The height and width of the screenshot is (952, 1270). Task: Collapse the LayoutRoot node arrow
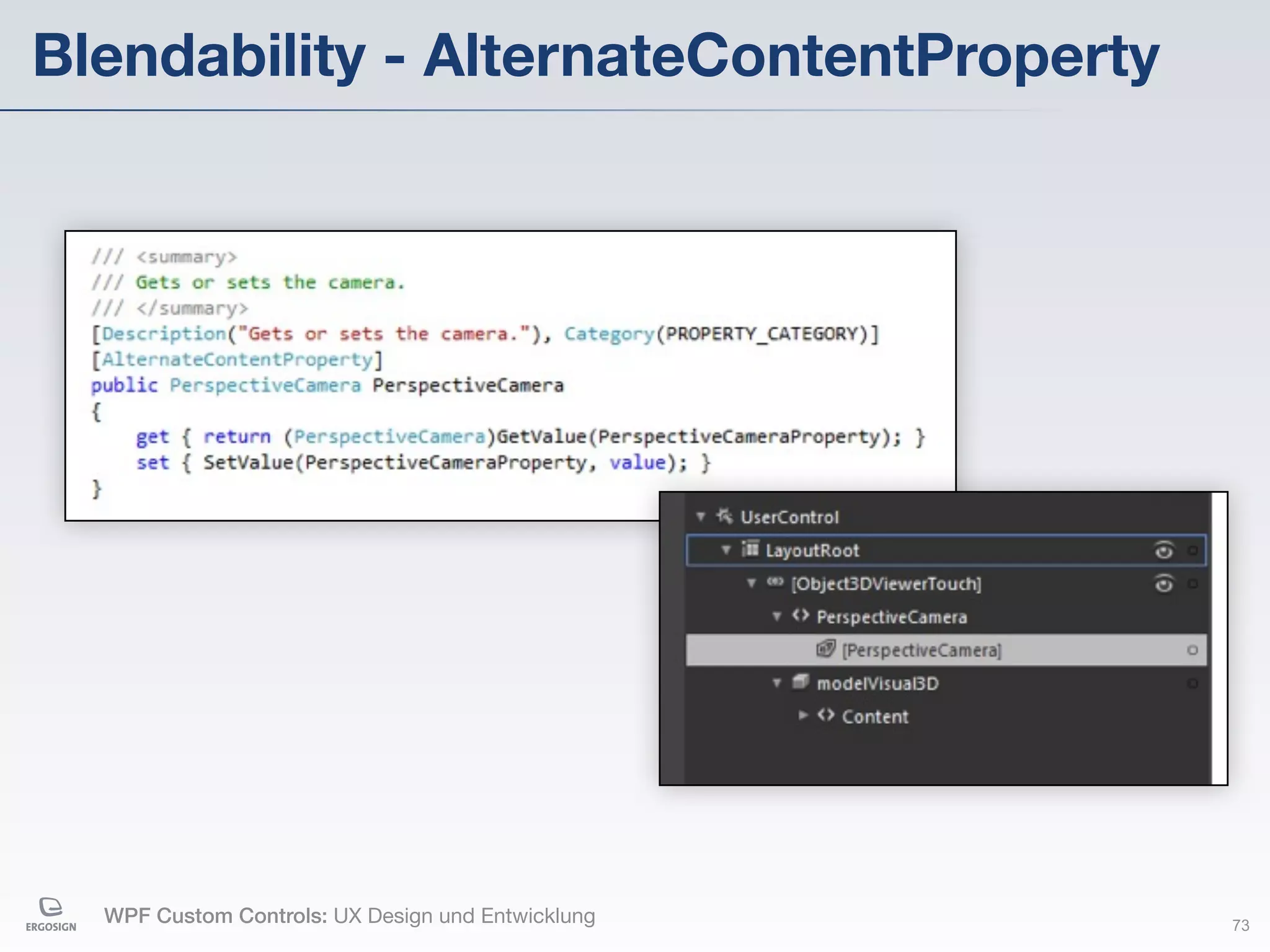pyautogui.click(x=726, y=550)
